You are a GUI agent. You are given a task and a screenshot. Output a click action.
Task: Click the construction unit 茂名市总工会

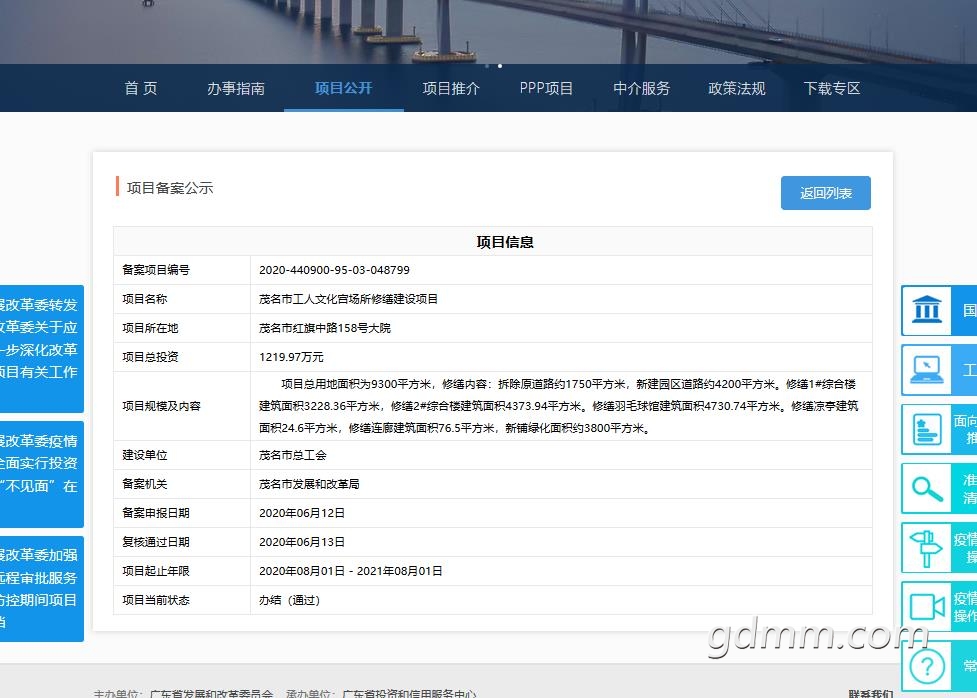(x=293, y=455)
